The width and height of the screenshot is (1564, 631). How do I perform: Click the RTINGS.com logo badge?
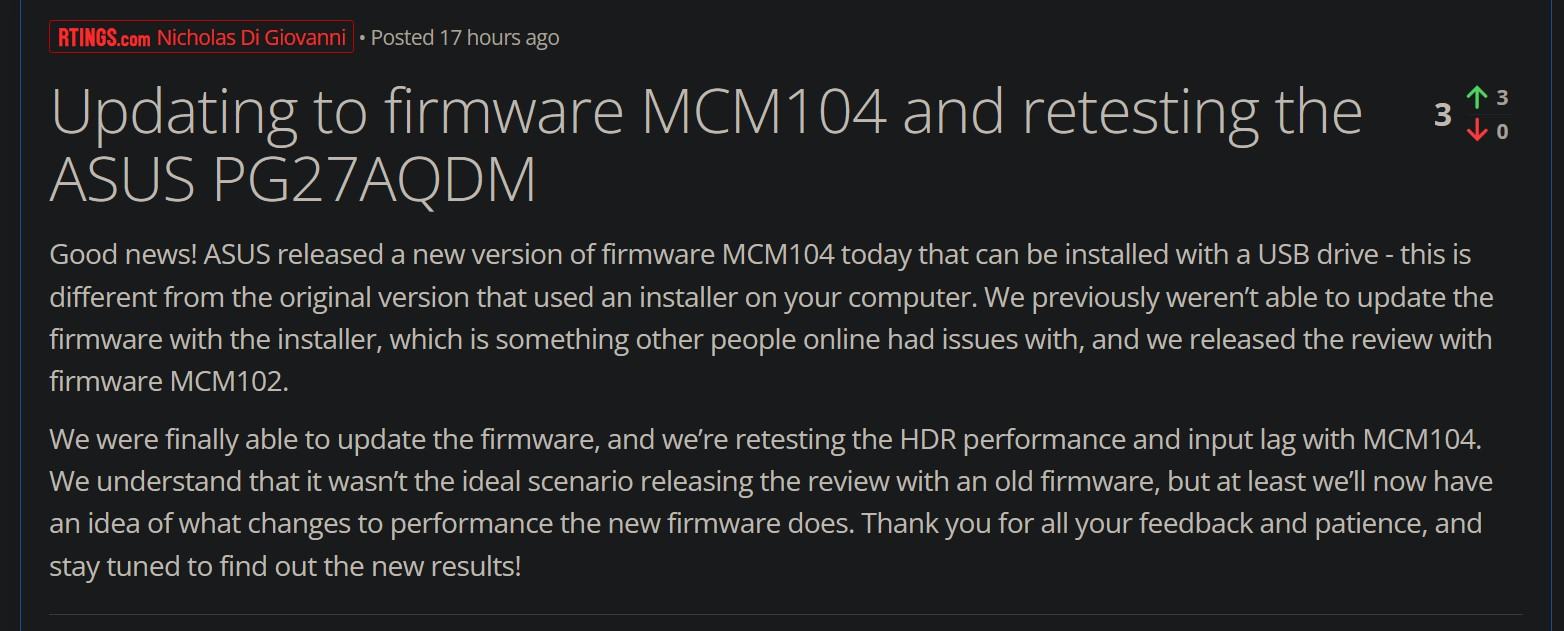103,38
